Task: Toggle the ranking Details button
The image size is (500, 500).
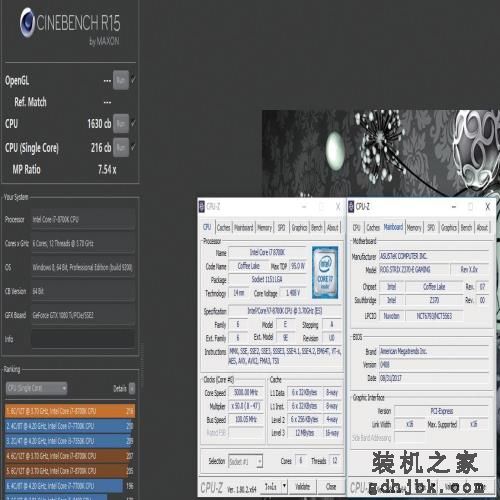Action: coord(132,388)
